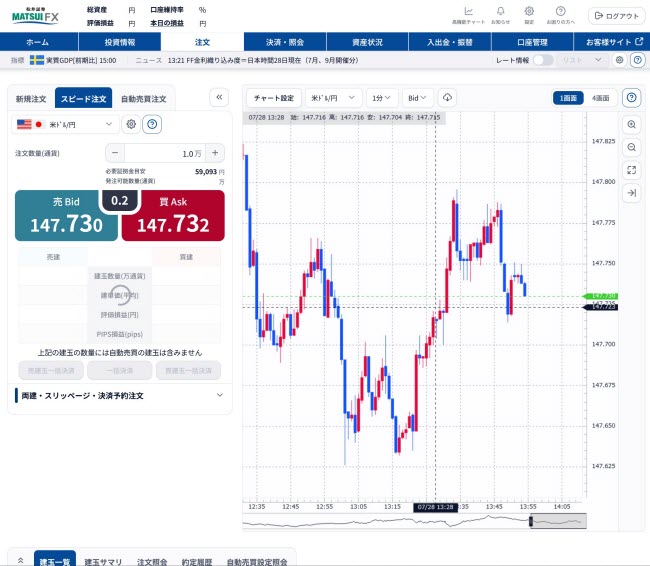This screenshot has height=566, width=650.
Task: Click the 売 Bid 147.730 sell button
Action: [66, 216]
